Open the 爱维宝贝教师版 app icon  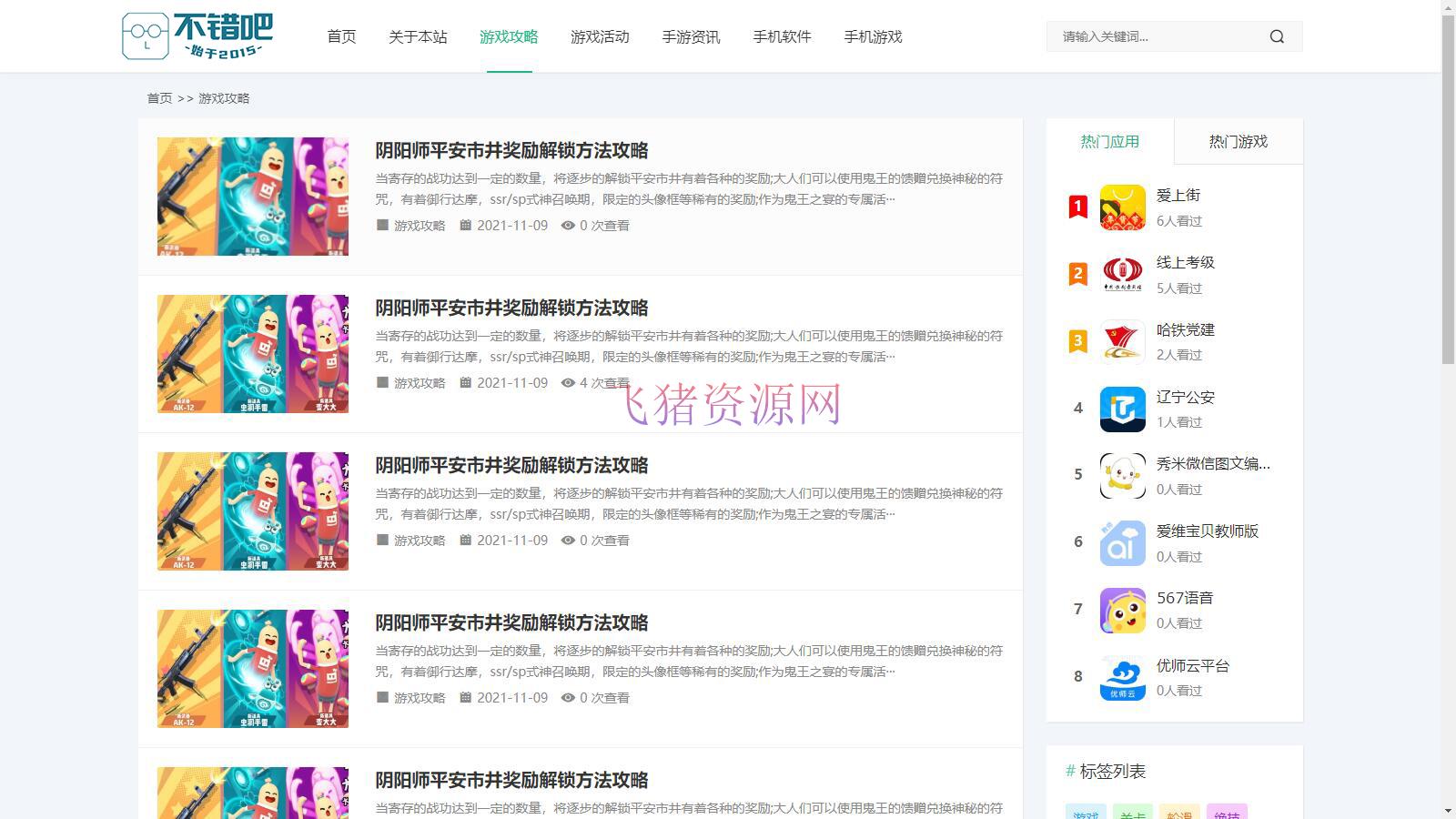[x=1123, y=542]
